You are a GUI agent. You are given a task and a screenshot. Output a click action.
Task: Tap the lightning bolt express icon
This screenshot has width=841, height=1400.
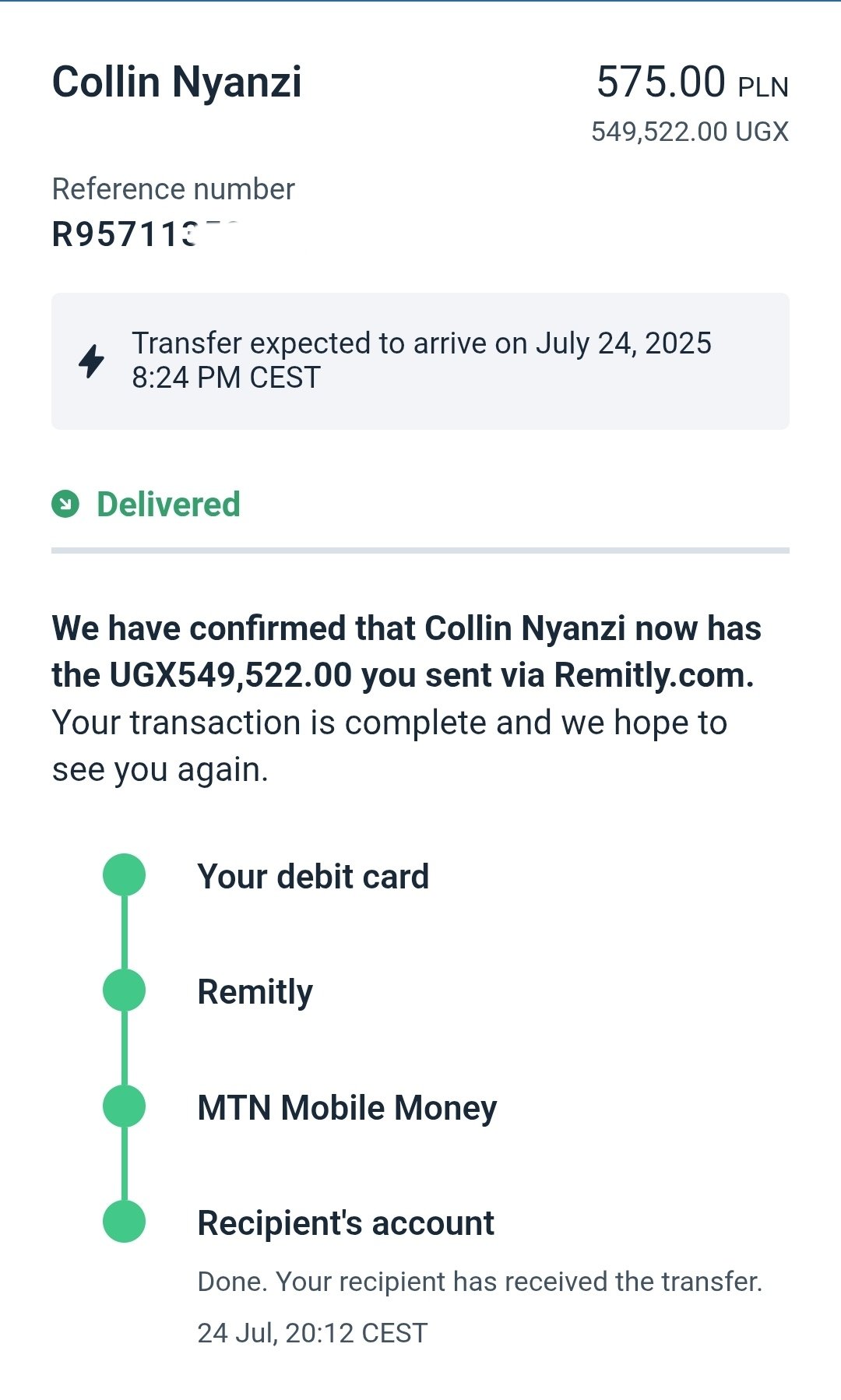click(x=92, y=361)
